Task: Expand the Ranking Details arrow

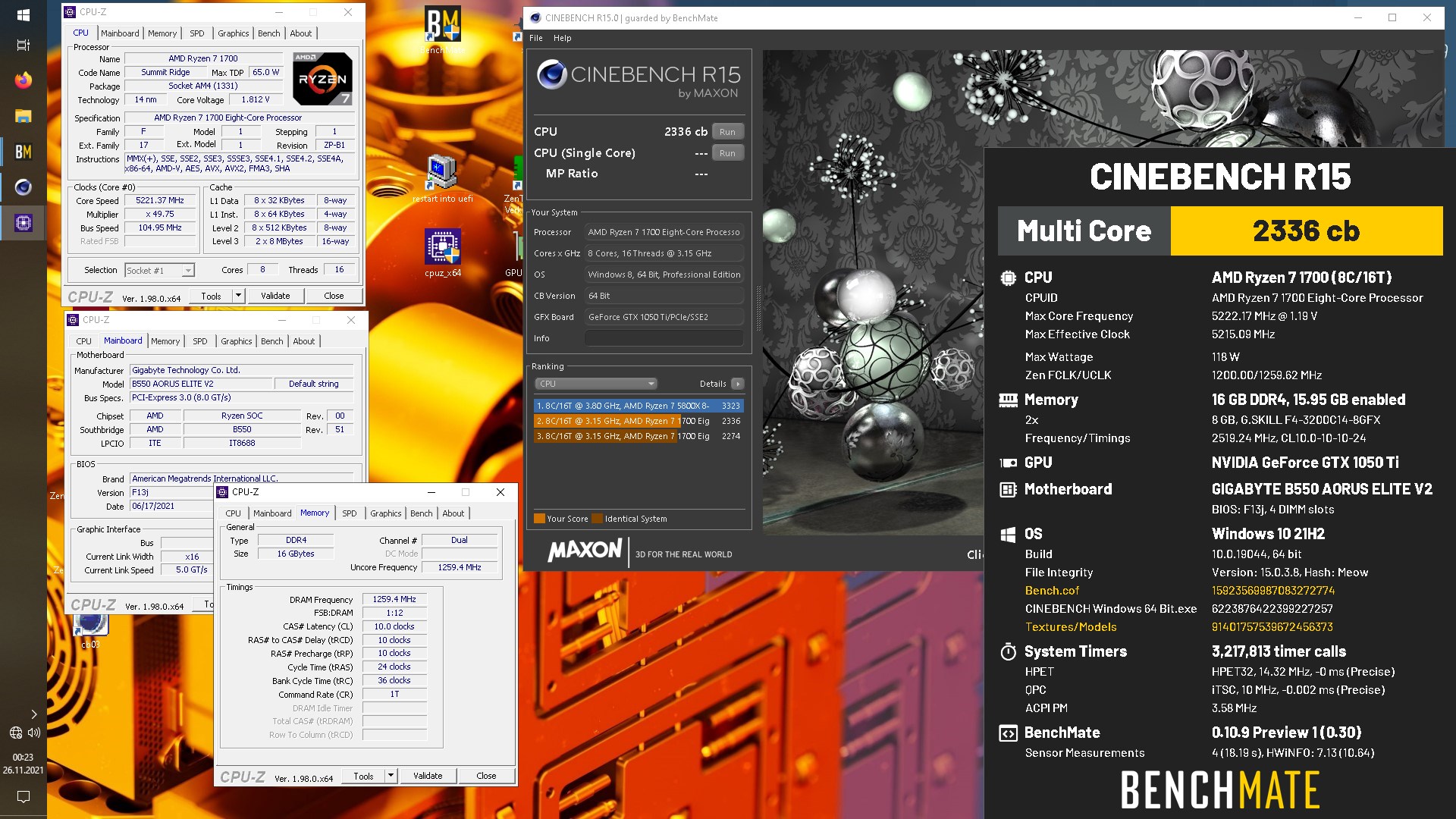Action: pos(738,384)
